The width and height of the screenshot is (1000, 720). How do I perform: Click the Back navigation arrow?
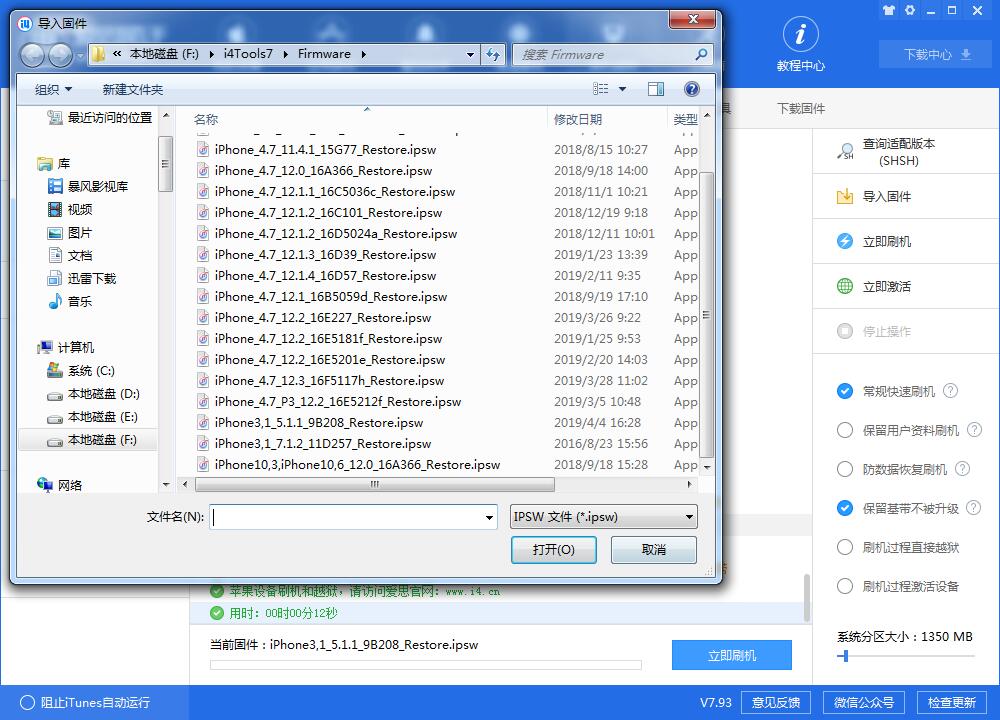(x=33, y=55)
